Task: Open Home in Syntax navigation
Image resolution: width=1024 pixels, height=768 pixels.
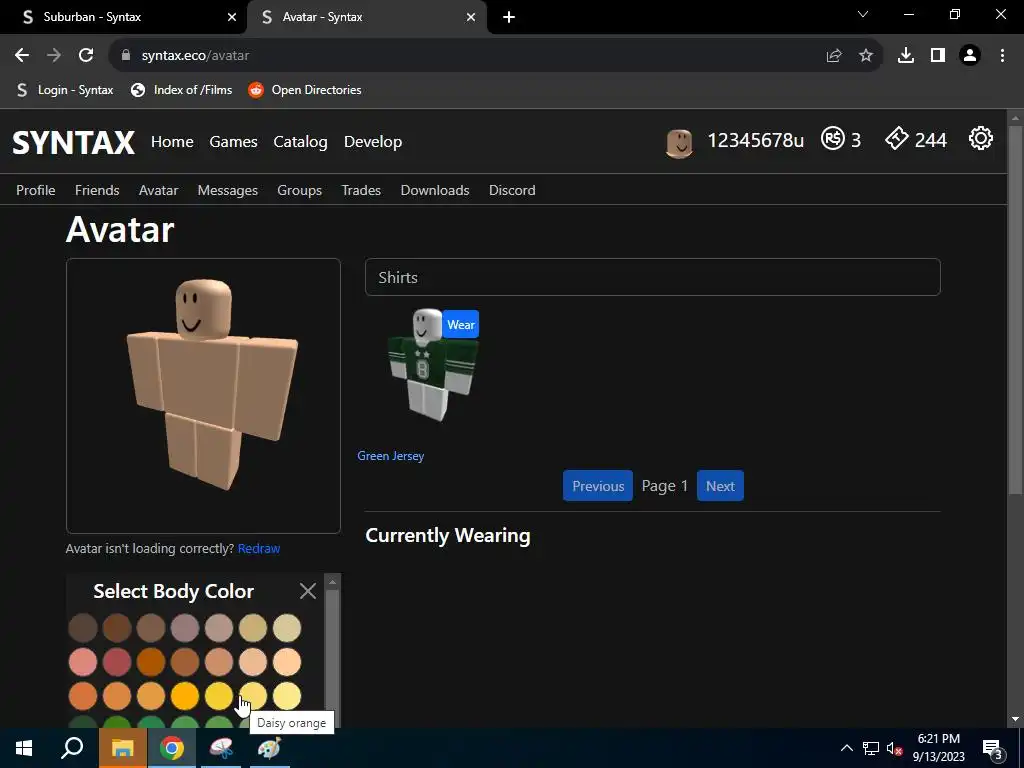Action: point(172,142)
